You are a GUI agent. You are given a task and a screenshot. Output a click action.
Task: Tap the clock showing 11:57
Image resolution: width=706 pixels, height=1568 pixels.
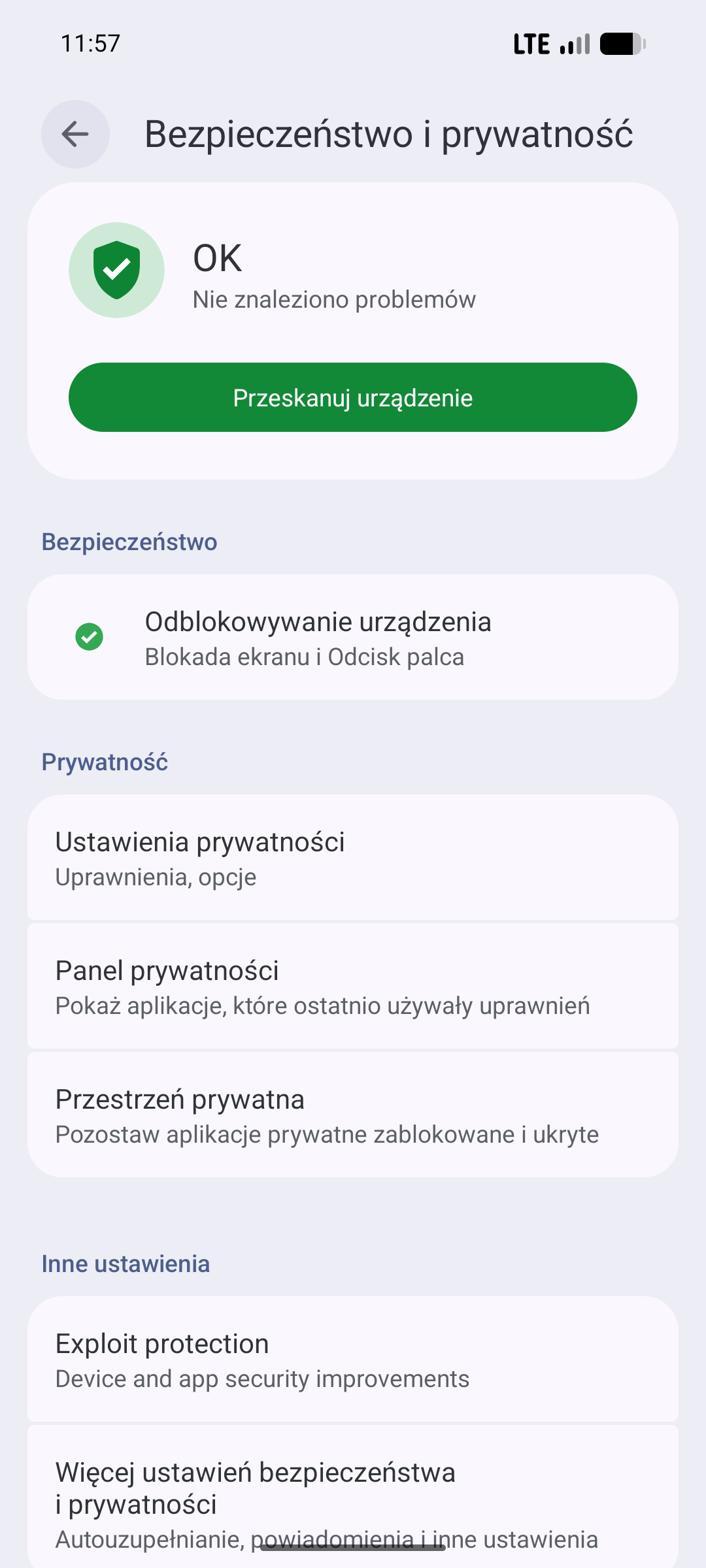coord(90,44)
